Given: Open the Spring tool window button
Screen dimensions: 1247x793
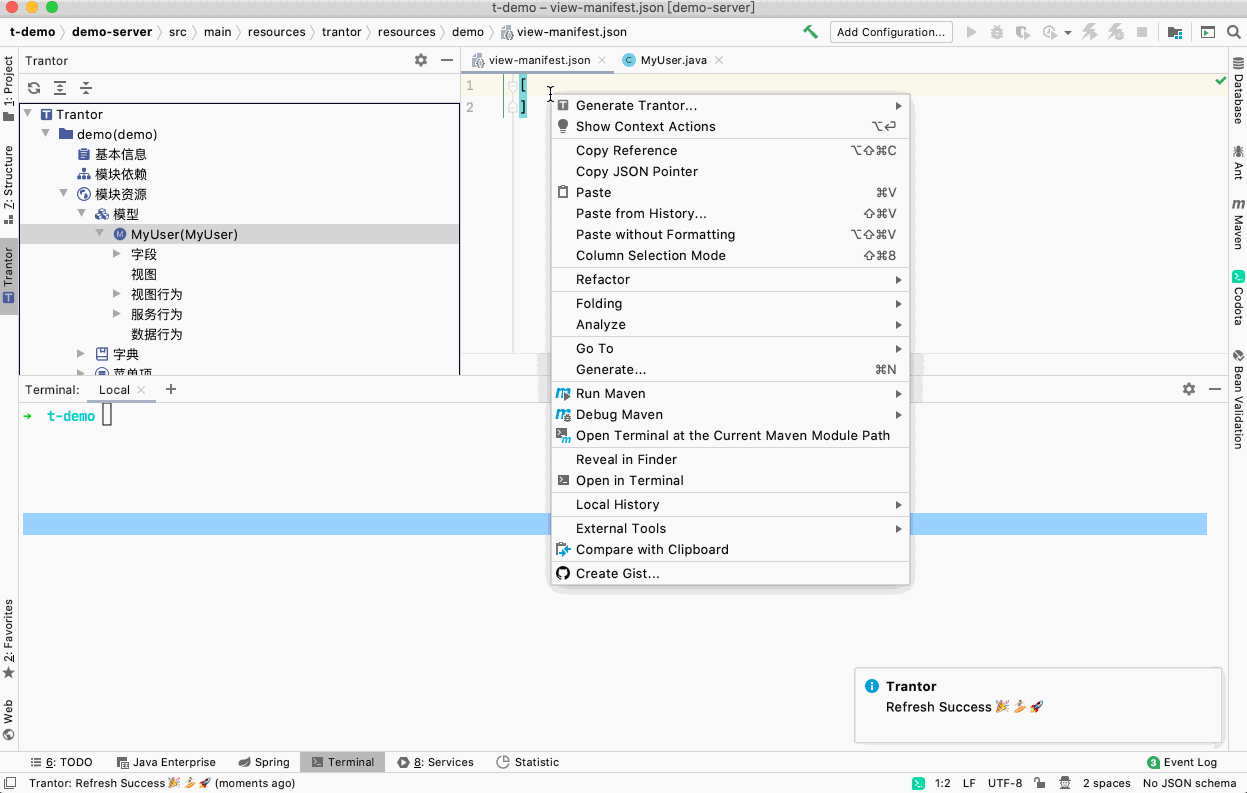Looking at the screenshot, I should pyautogui.click(x=264, y=762).
